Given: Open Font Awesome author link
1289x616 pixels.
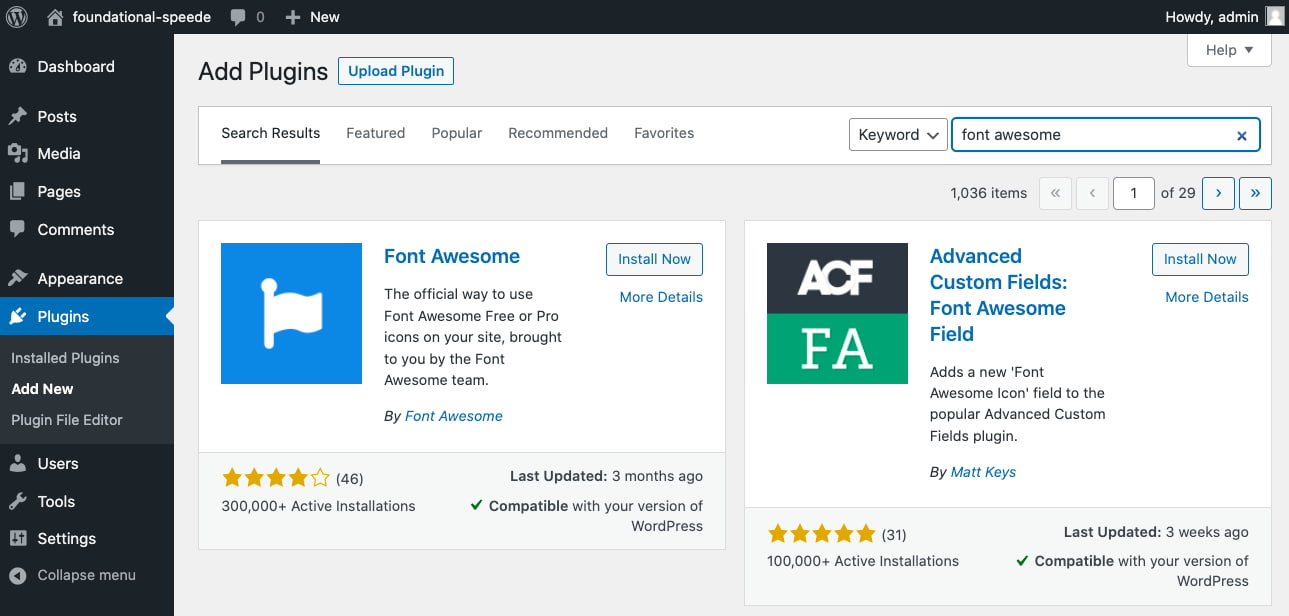Looking at the screenshot, I should [454, 416].
